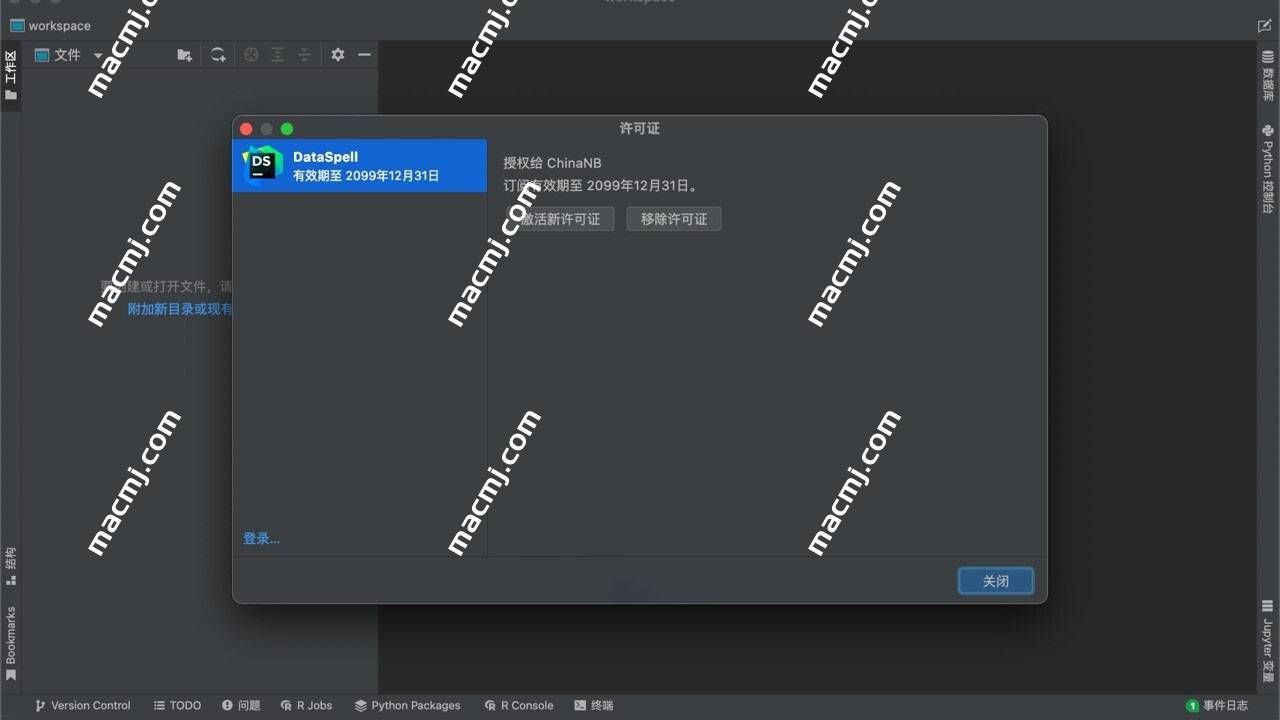Click the 移除许可证 button
The image size is (1280, 720).
point(674,219)
